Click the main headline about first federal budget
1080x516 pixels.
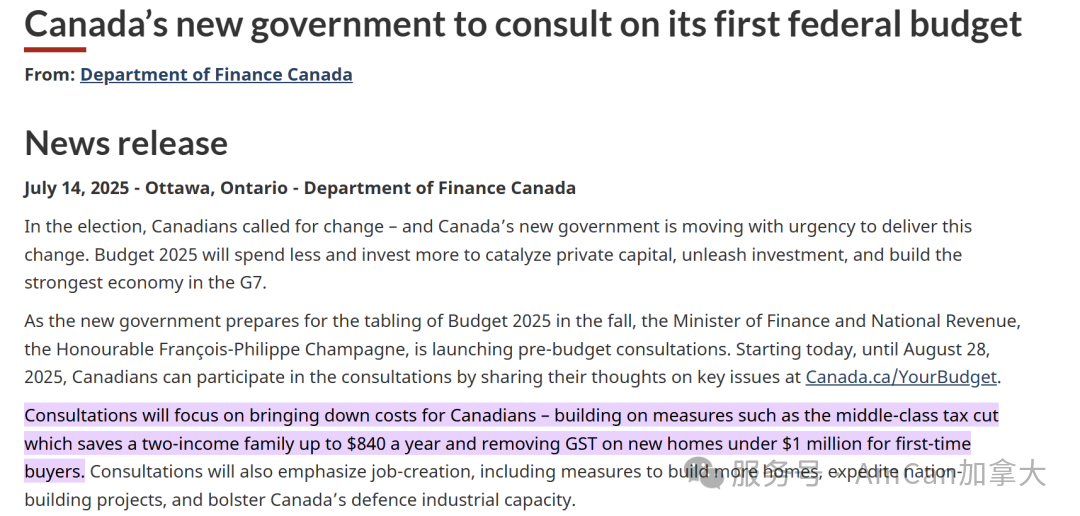pos(523,25)
